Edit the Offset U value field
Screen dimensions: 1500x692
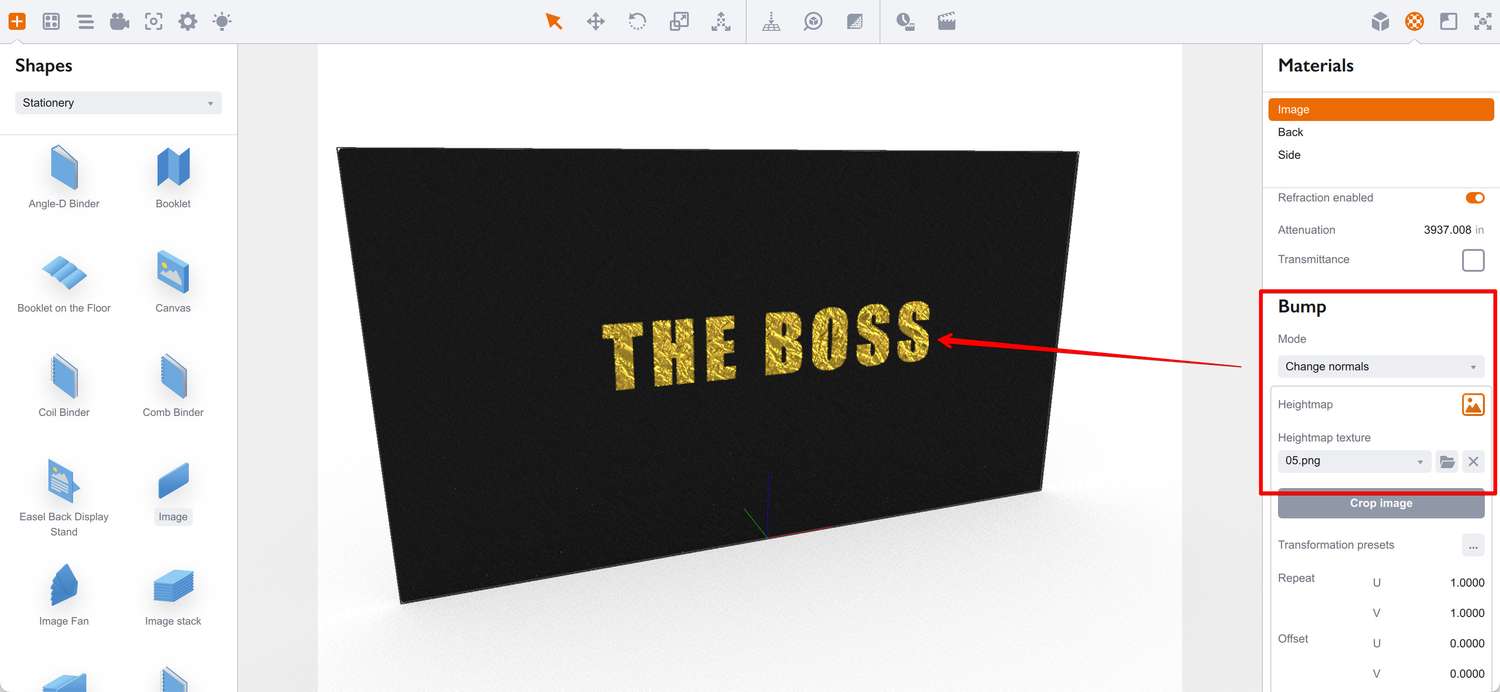(x=1467, y=644)
